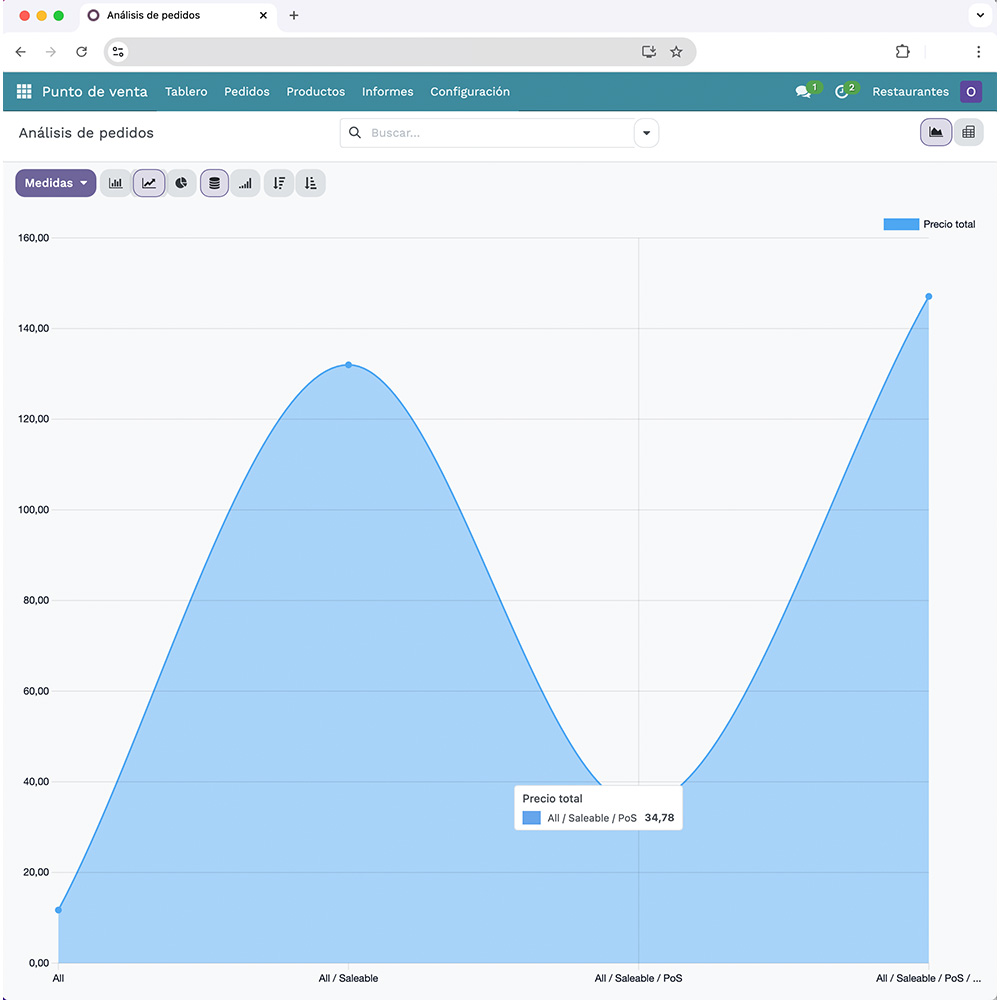Toggle the Precio total legend series
Image resolution: width=1000 pixels, height=1000 pixels.
tap(929, 224)
